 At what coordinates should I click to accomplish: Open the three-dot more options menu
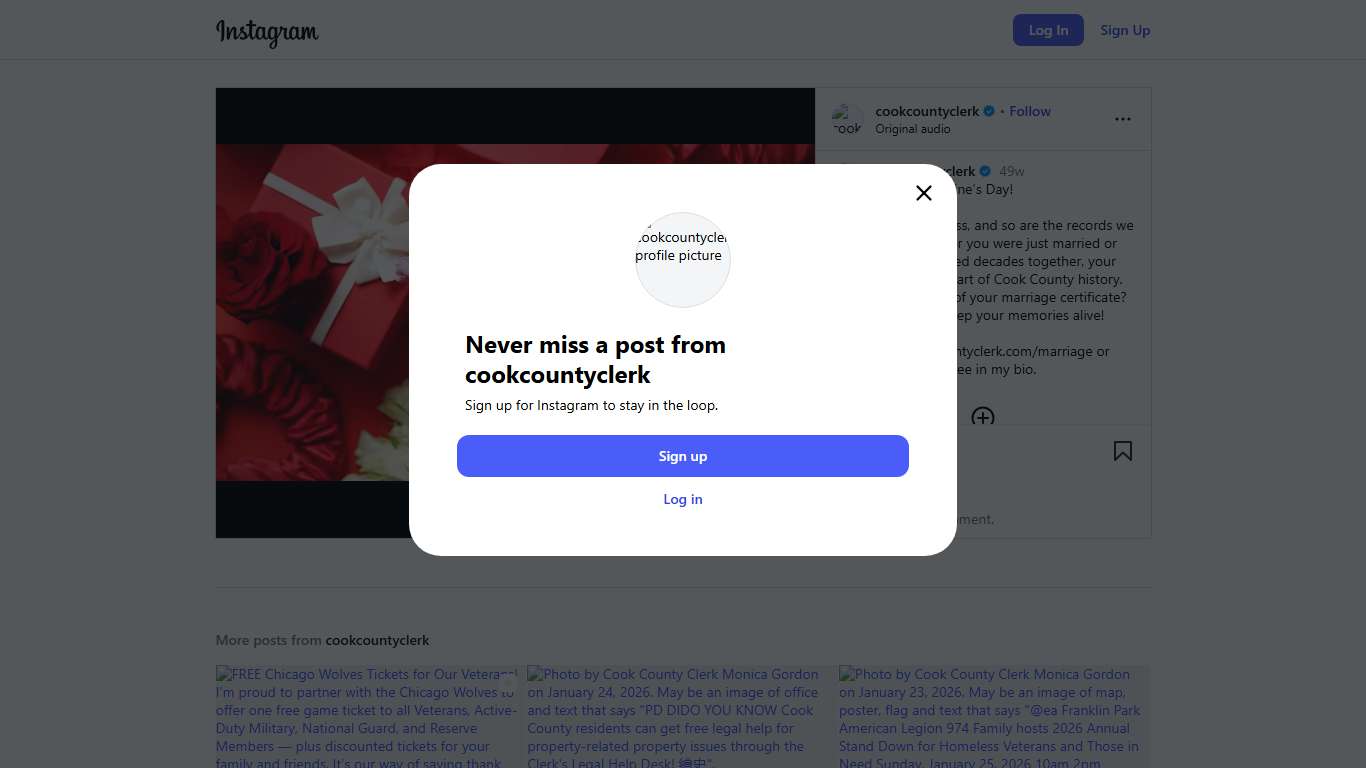[1122, 119]
